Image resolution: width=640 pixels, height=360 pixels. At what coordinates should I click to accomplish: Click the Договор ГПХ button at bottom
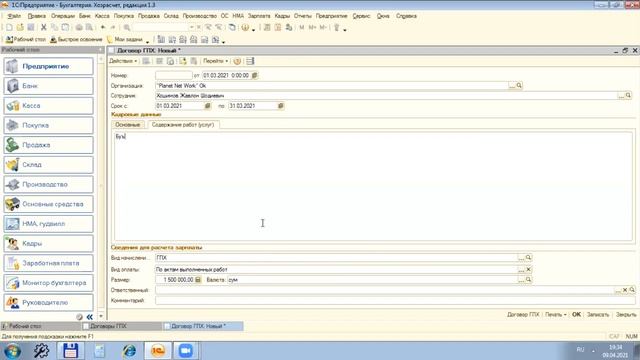coord(523,315)
